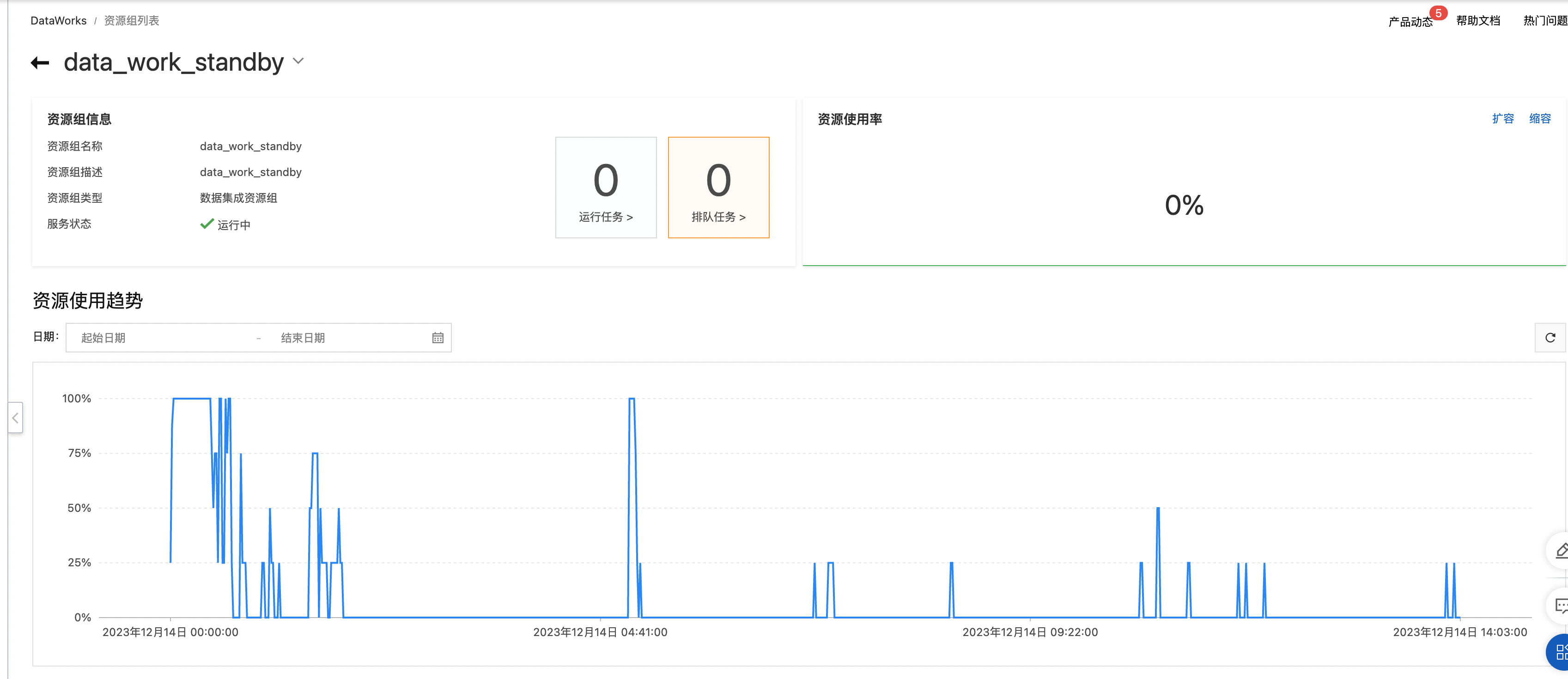Click the 00:00:00 x-axis time label
This screenshot has width=1568, height=679.
(x=170, y=632)
